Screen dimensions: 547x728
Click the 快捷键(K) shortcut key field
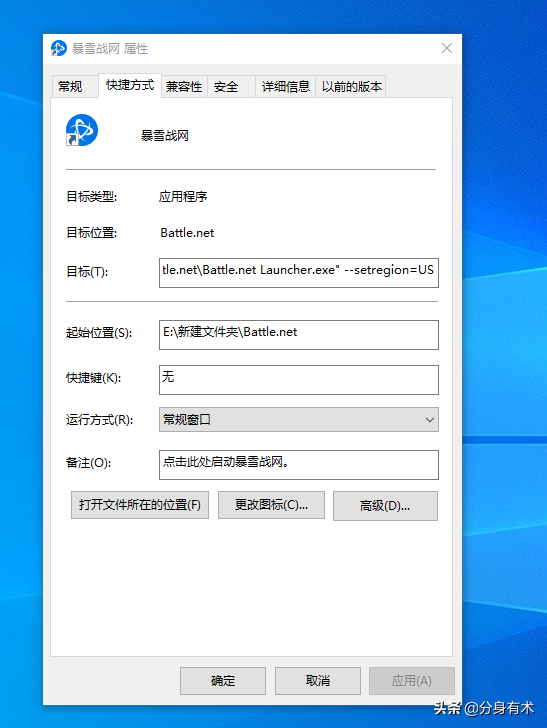(x=299, y=380)
